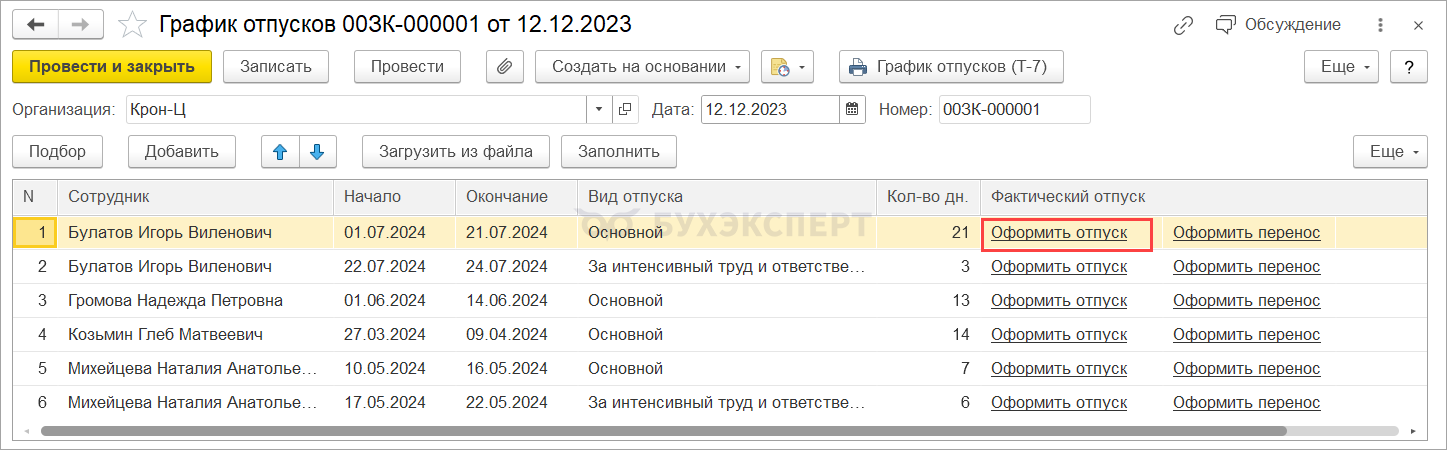Click Оформить перенос for Козьмин Глеб Матвеевич
Viewport: 1447px width, 450px height.
point(1246,335)
